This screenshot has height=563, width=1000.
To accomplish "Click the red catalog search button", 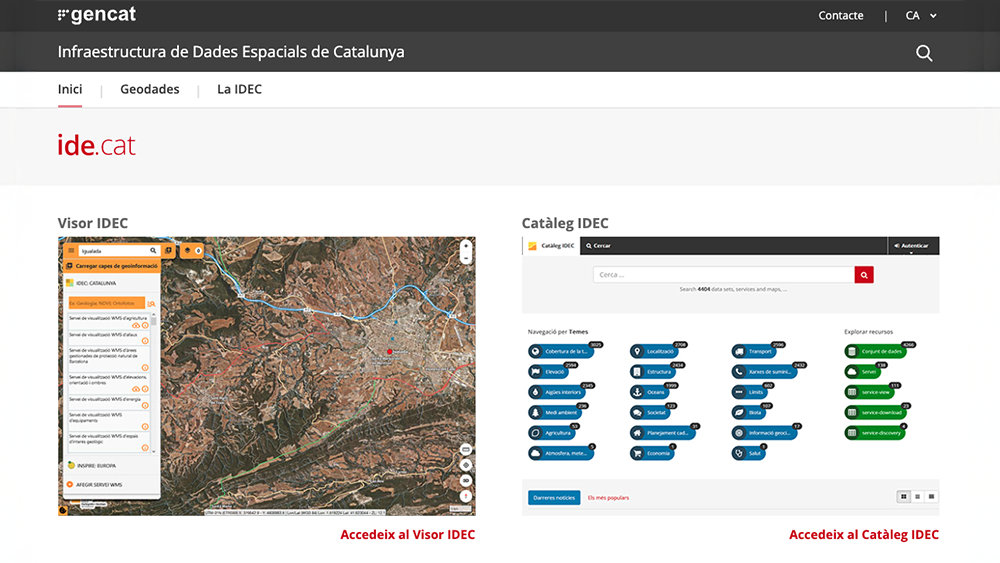I will [864, 275].
